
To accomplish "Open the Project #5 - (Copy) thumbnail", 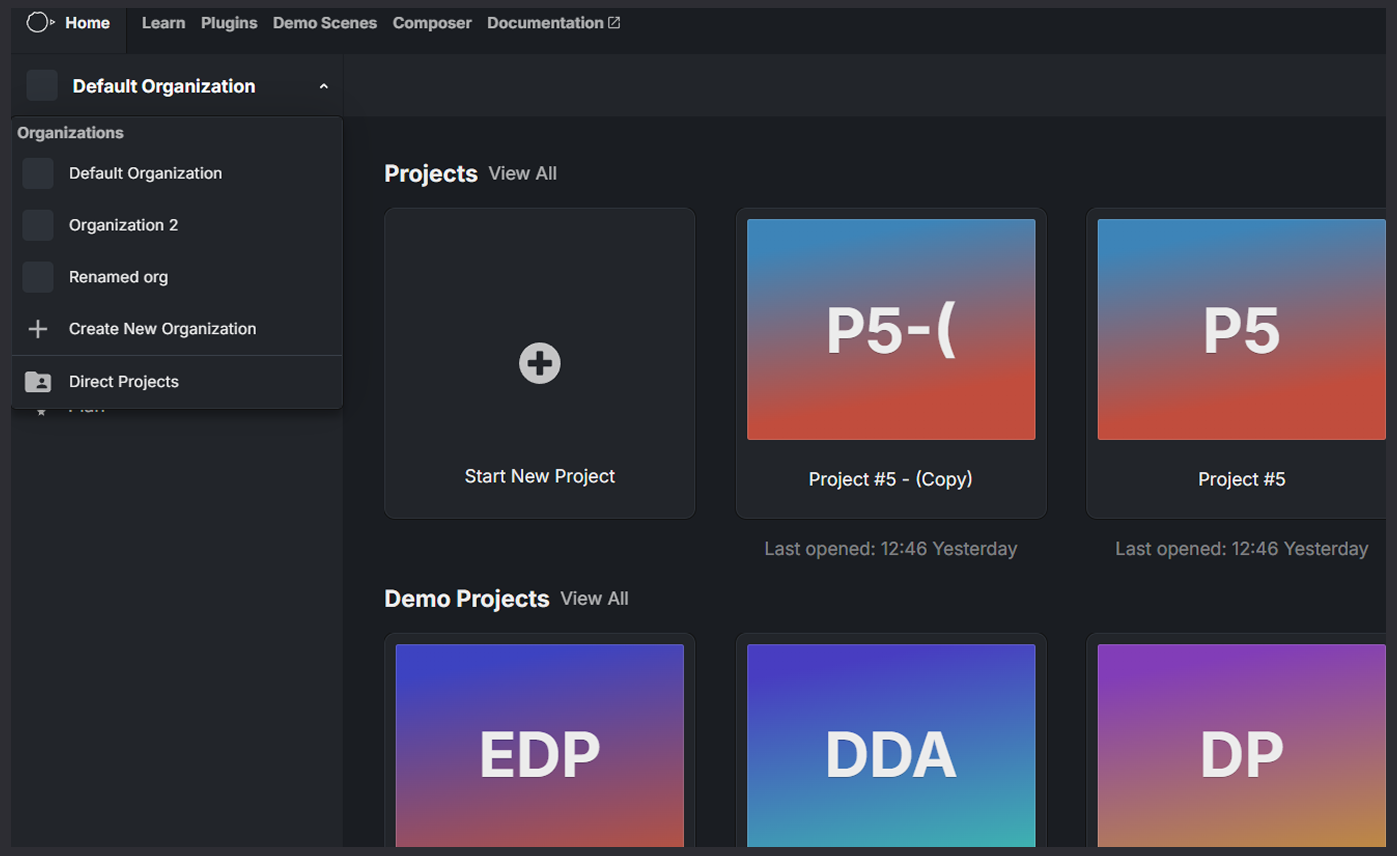I will [890, 329].
